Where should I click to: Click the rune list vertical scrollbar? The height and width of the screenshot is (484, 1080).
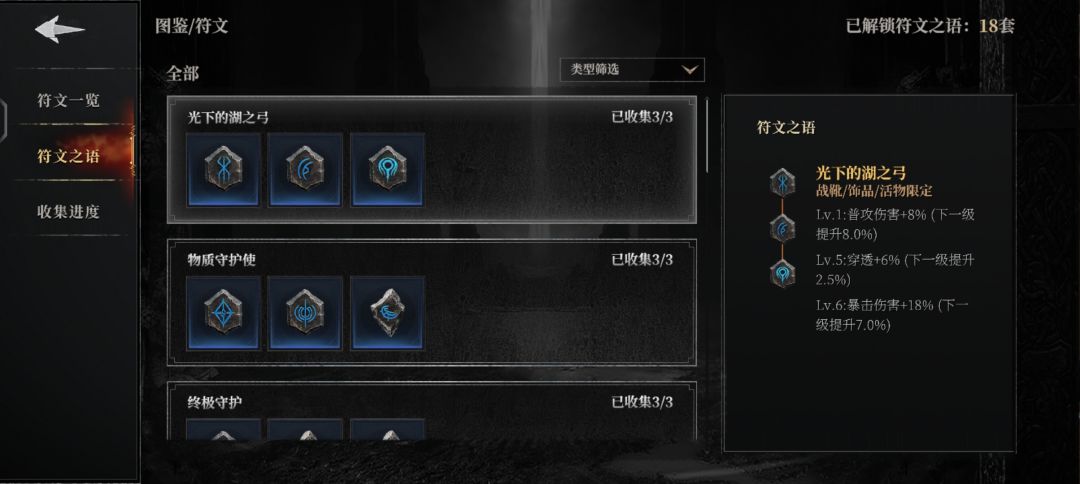point(707,134)
